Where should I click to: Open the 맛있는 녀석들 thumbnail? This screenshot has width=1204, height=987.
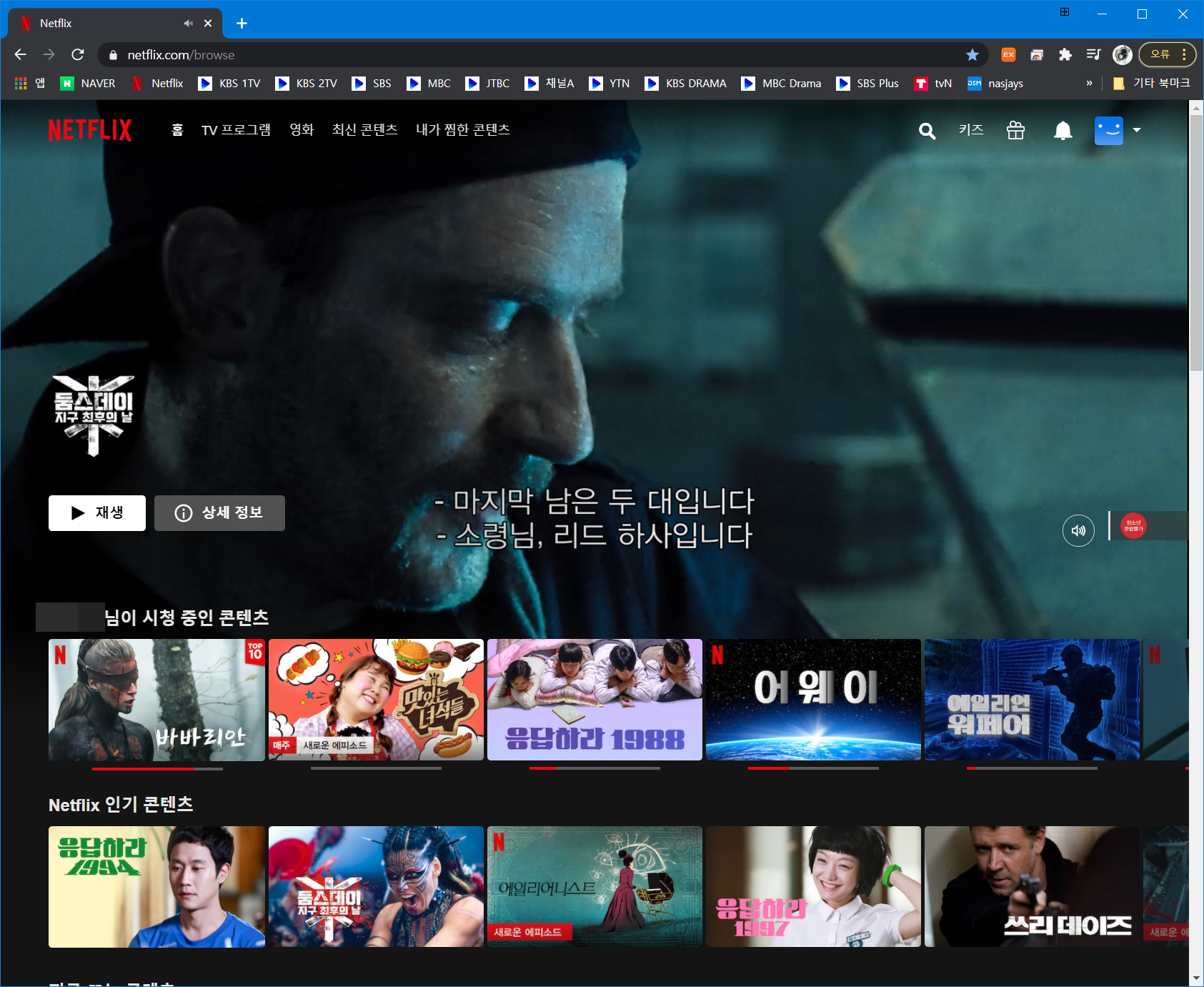point(376,700)
